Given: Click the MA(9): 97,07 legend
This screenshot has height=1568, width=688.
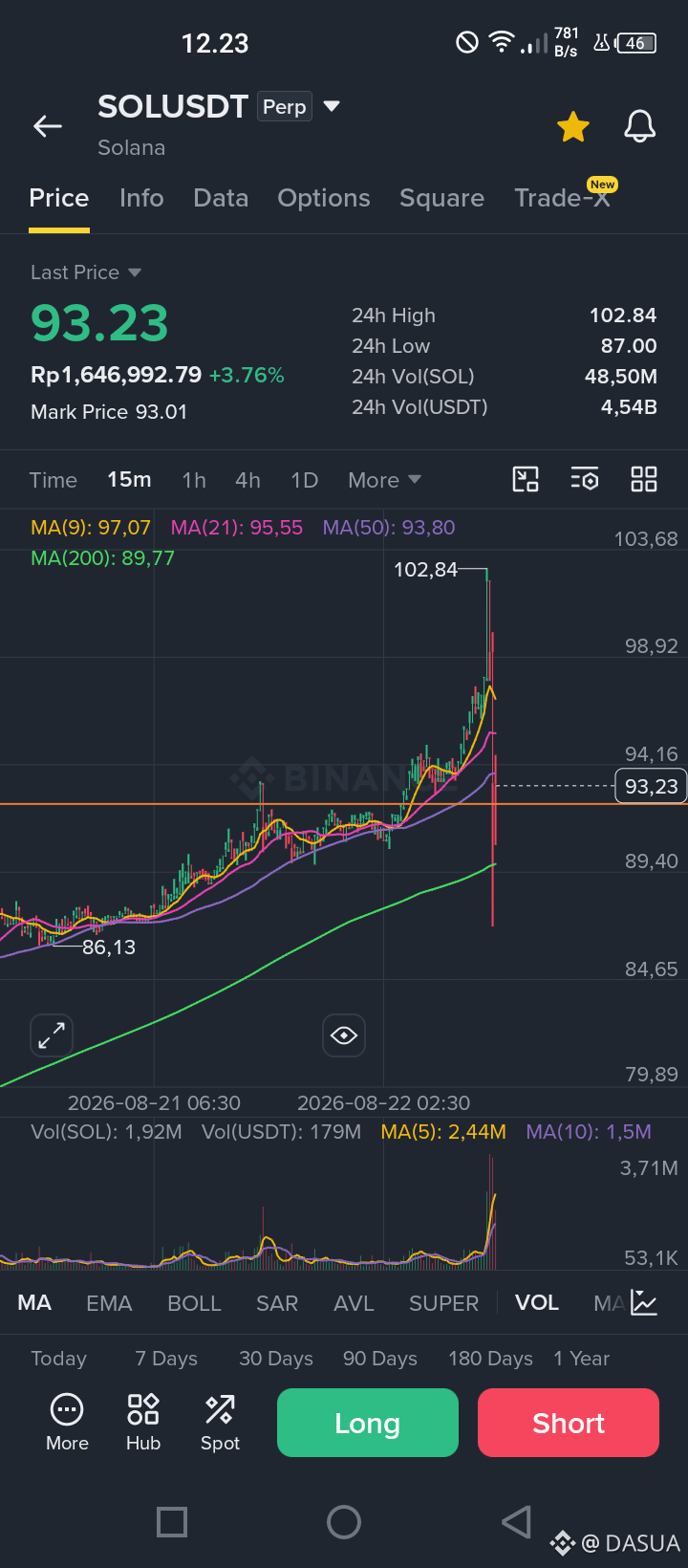Looking at the screenshot, I should click(x=91, y=528).
